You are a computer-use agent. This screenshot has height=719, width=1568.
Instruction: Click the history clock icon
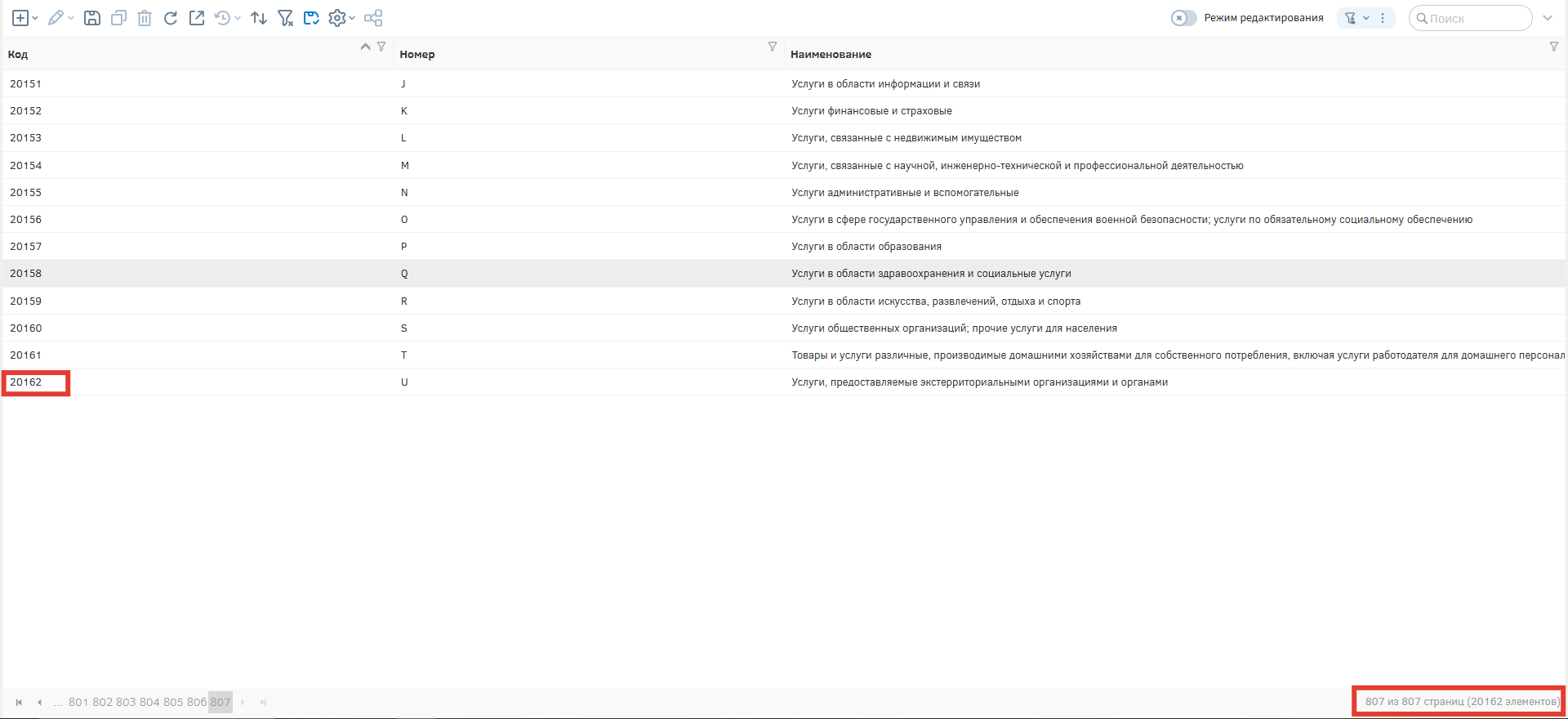pos(222,18)
